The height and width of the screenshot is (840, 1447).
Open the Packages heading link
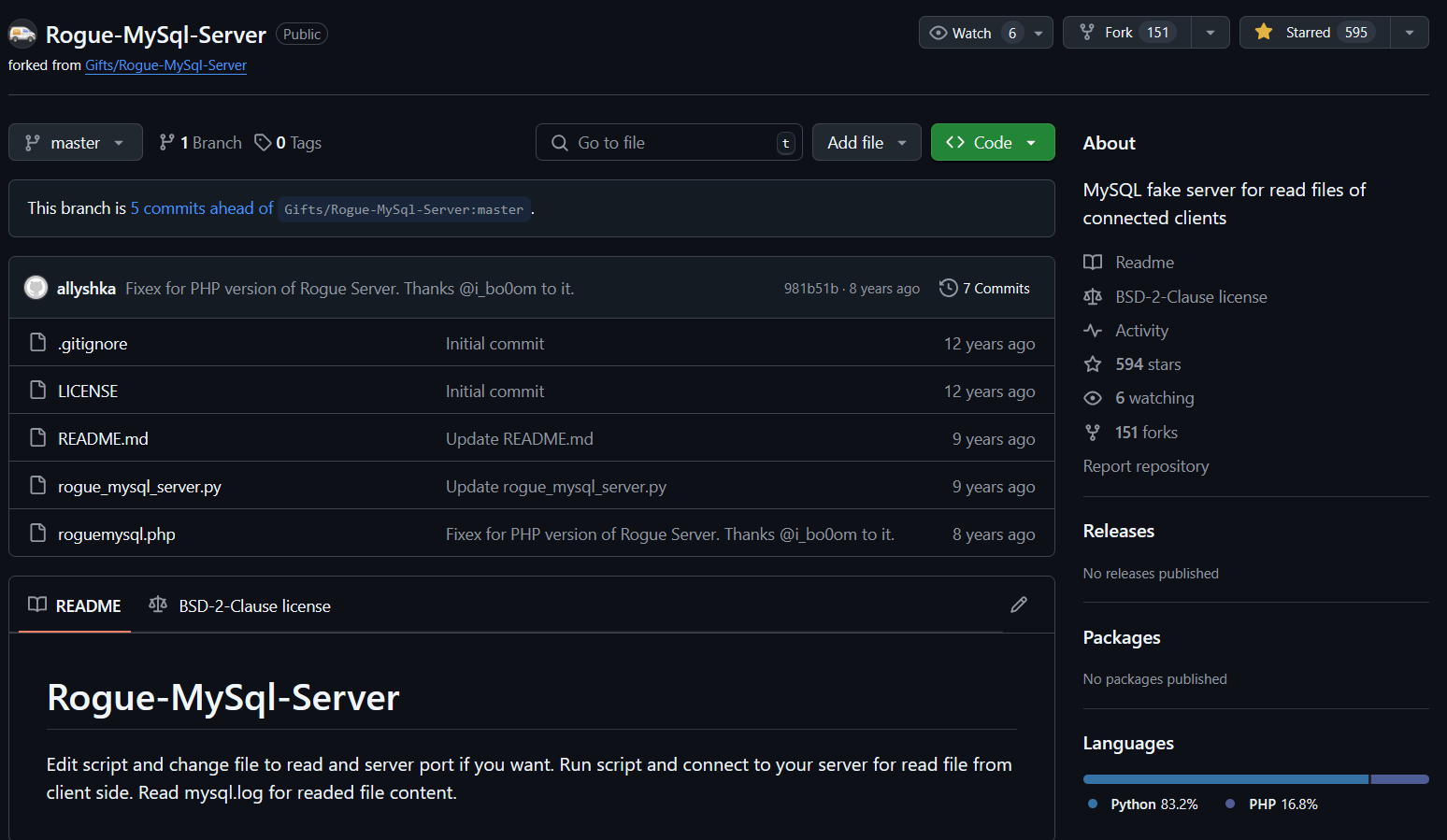pyautogui.click(x=1122, y=637)
